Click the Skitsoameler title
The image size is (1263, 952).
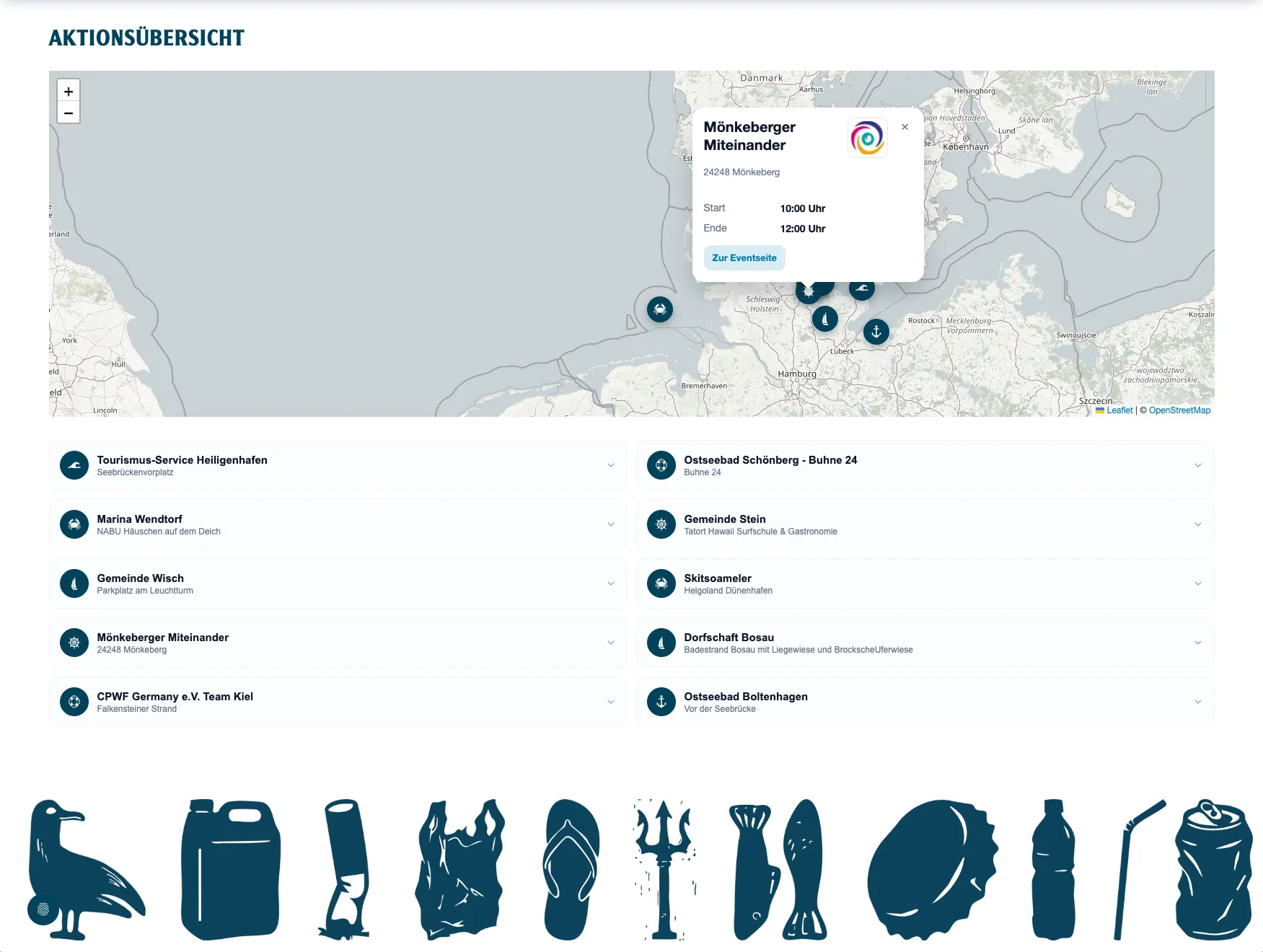[718, 578]
